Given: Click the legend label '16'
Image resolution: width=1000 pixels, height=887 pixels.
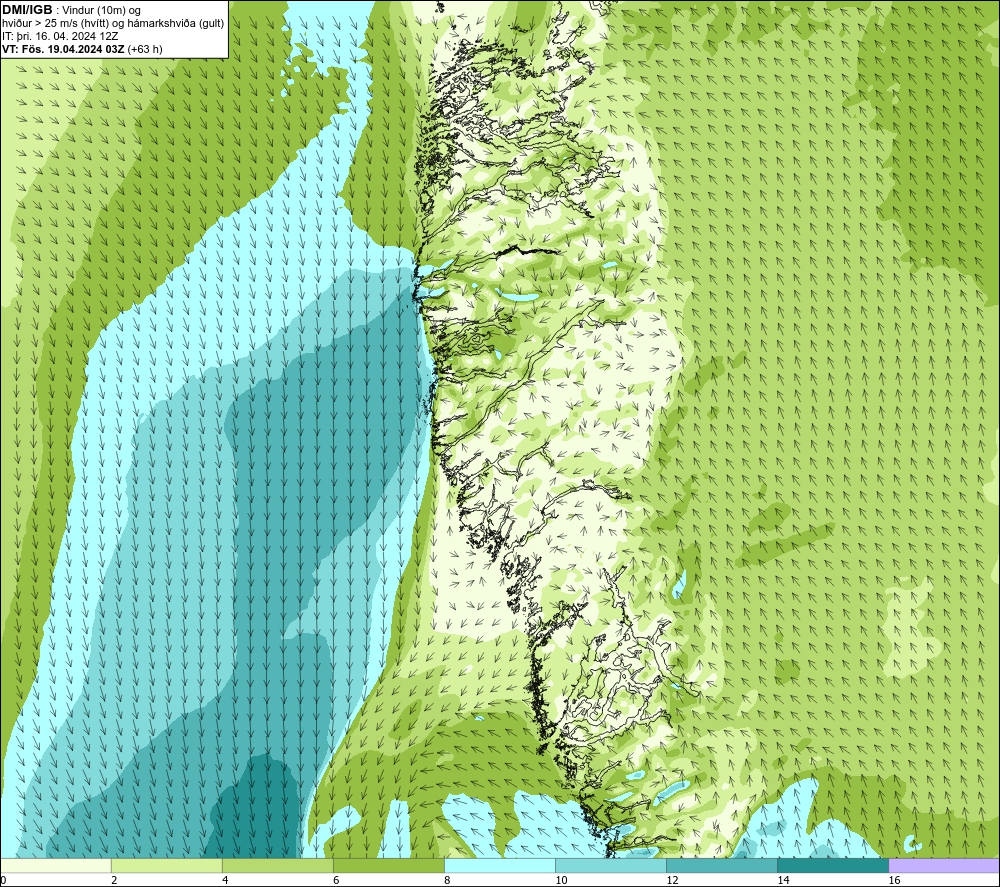Looking at the screenshot, I should pyautogui.click(x=893, y=881).
